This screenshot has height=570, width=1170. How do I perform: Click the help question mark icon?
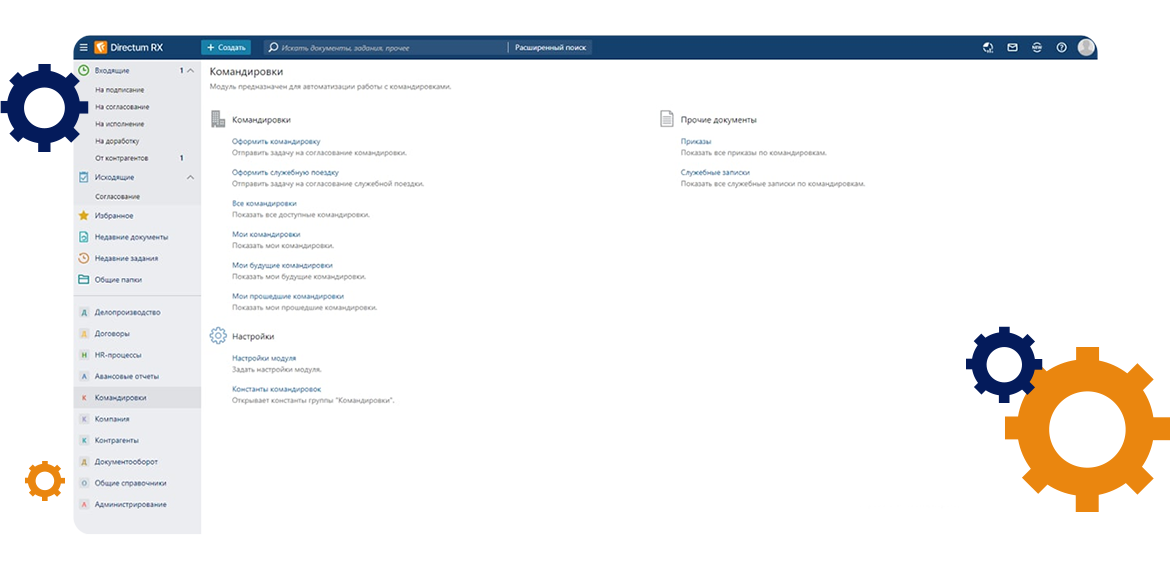tap(1061, 47)
